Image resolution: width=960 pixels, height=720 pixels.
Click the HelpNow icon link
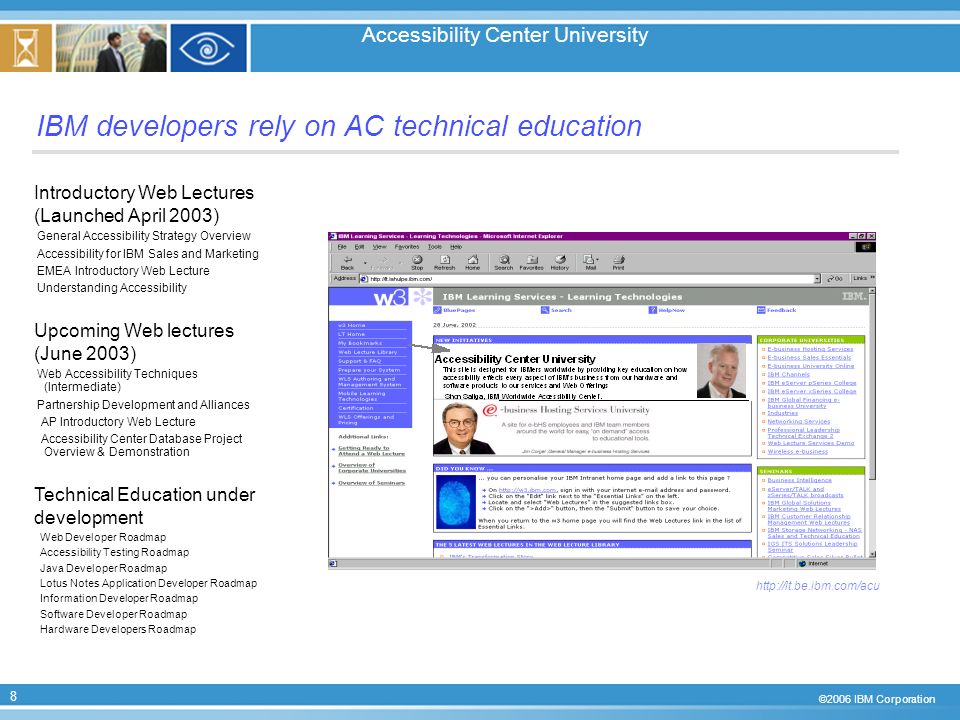[667, 310]
